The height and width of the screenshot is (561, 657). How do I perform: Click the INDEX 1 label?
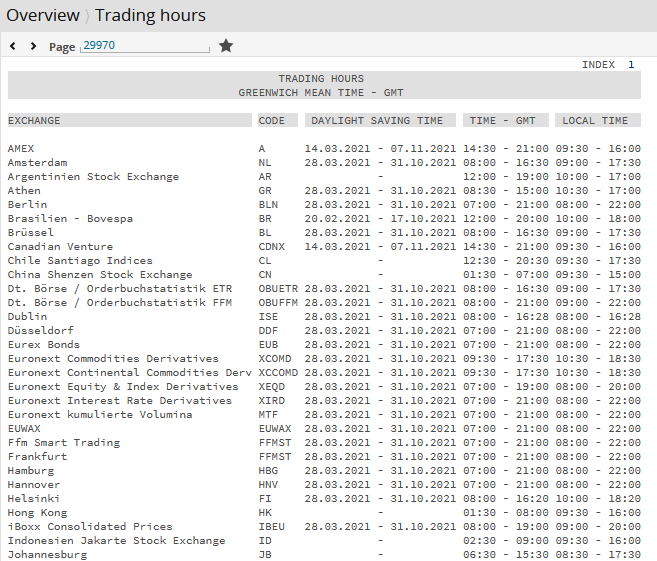(x=608, y=64)
